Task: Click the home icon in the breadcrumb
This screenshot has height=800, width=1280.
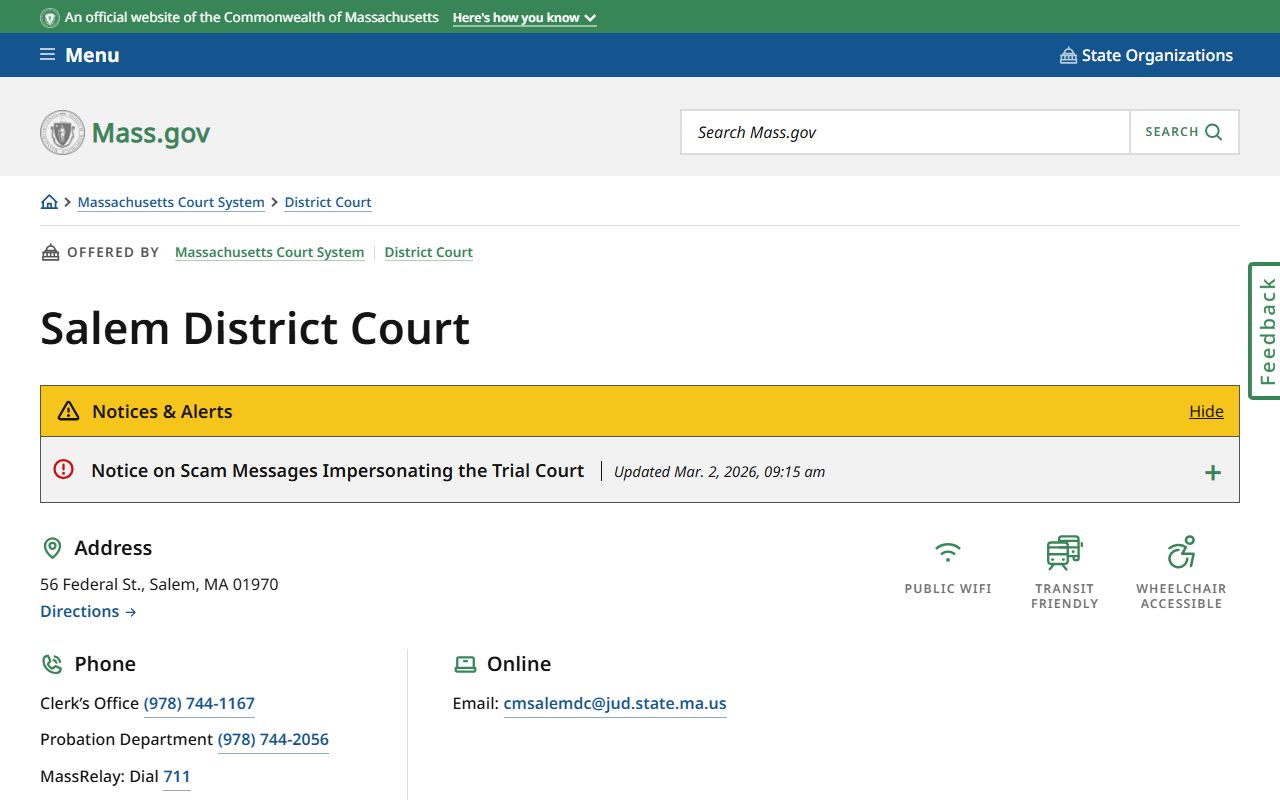Action: (x=49, y=202)
